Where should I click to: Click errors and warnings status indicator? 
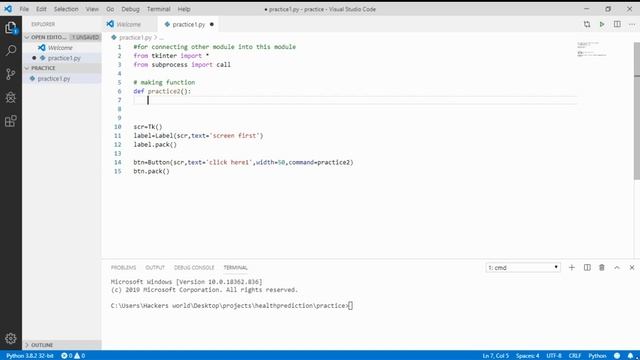tap(73, 356)
